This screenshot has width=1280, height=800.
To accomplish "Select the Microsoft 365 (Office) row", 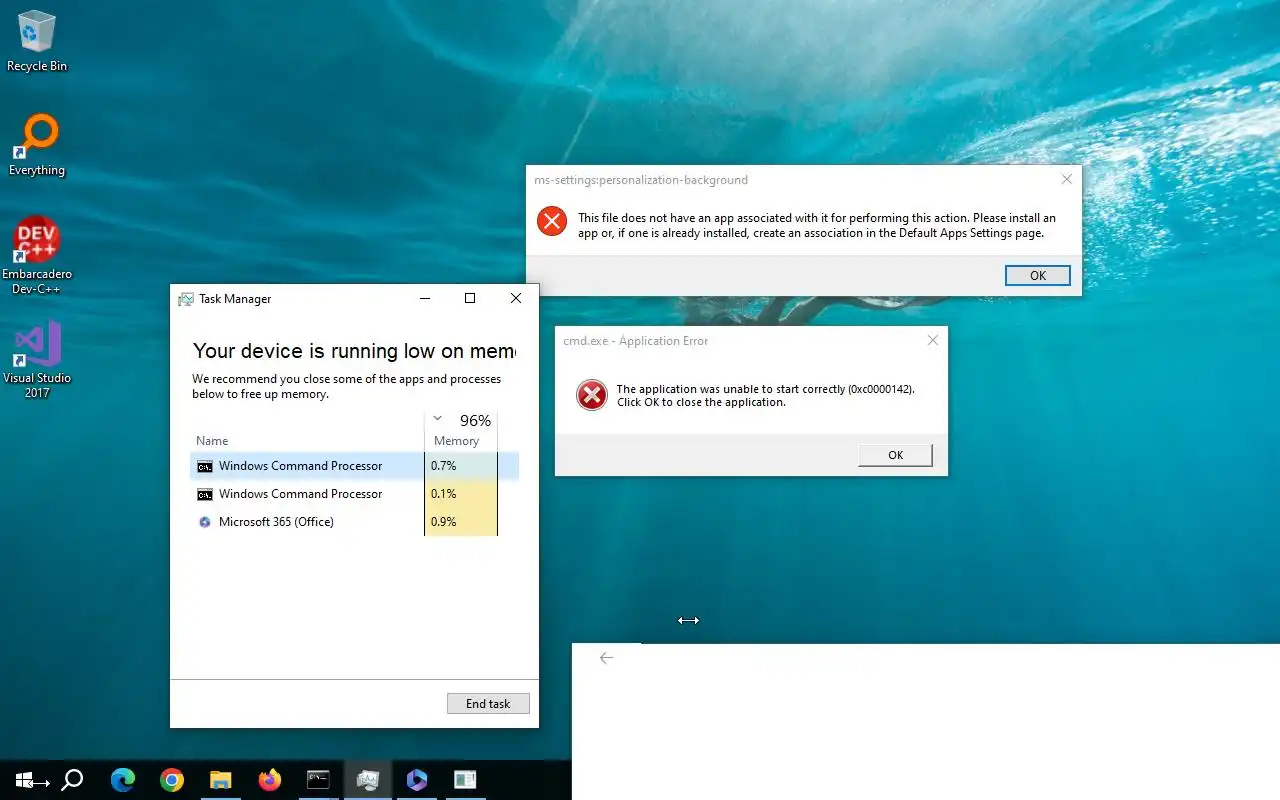I will (354, 522).
